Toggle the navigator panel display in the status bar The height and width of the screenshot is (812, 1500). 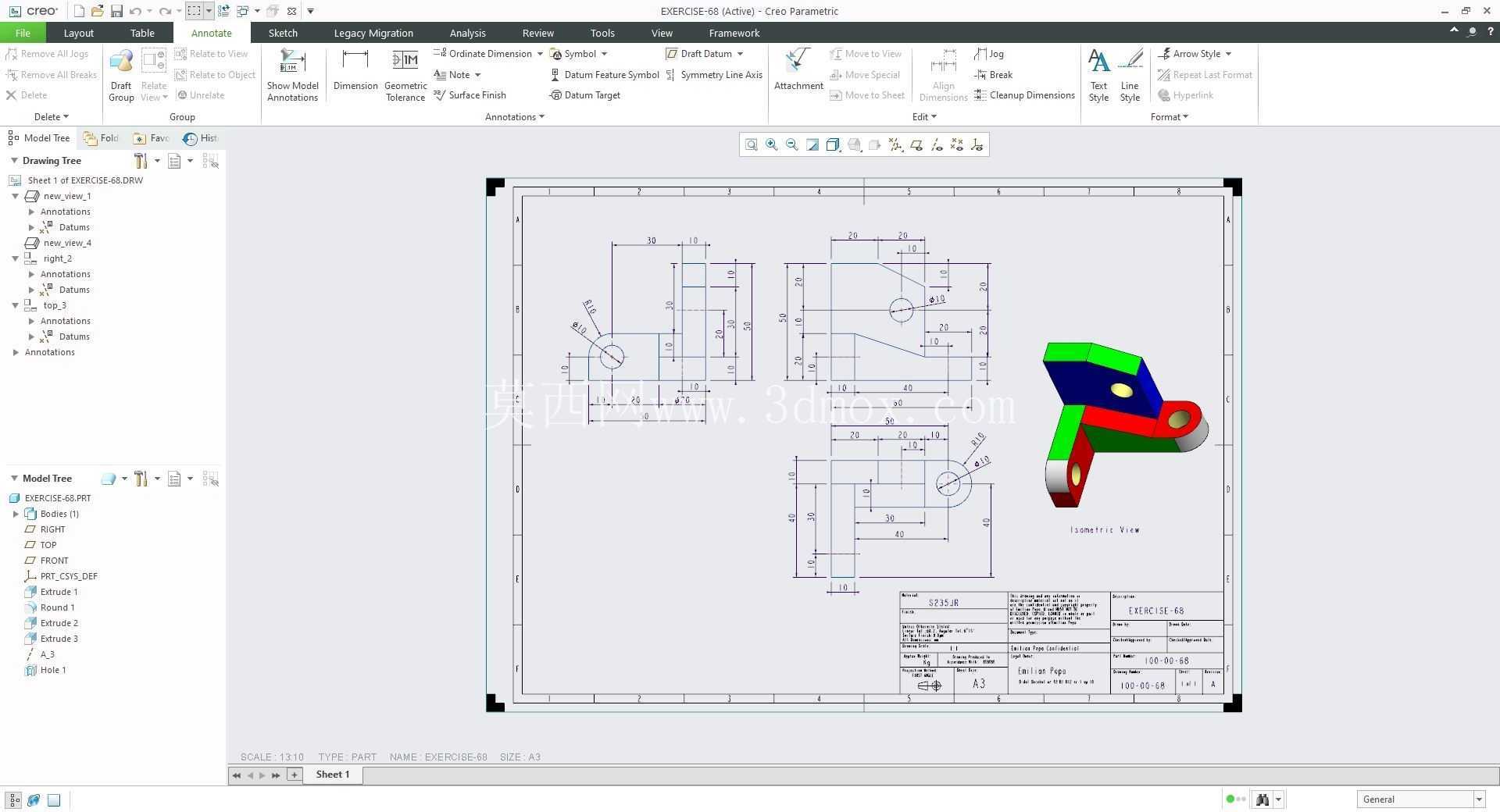pos(14,800)
